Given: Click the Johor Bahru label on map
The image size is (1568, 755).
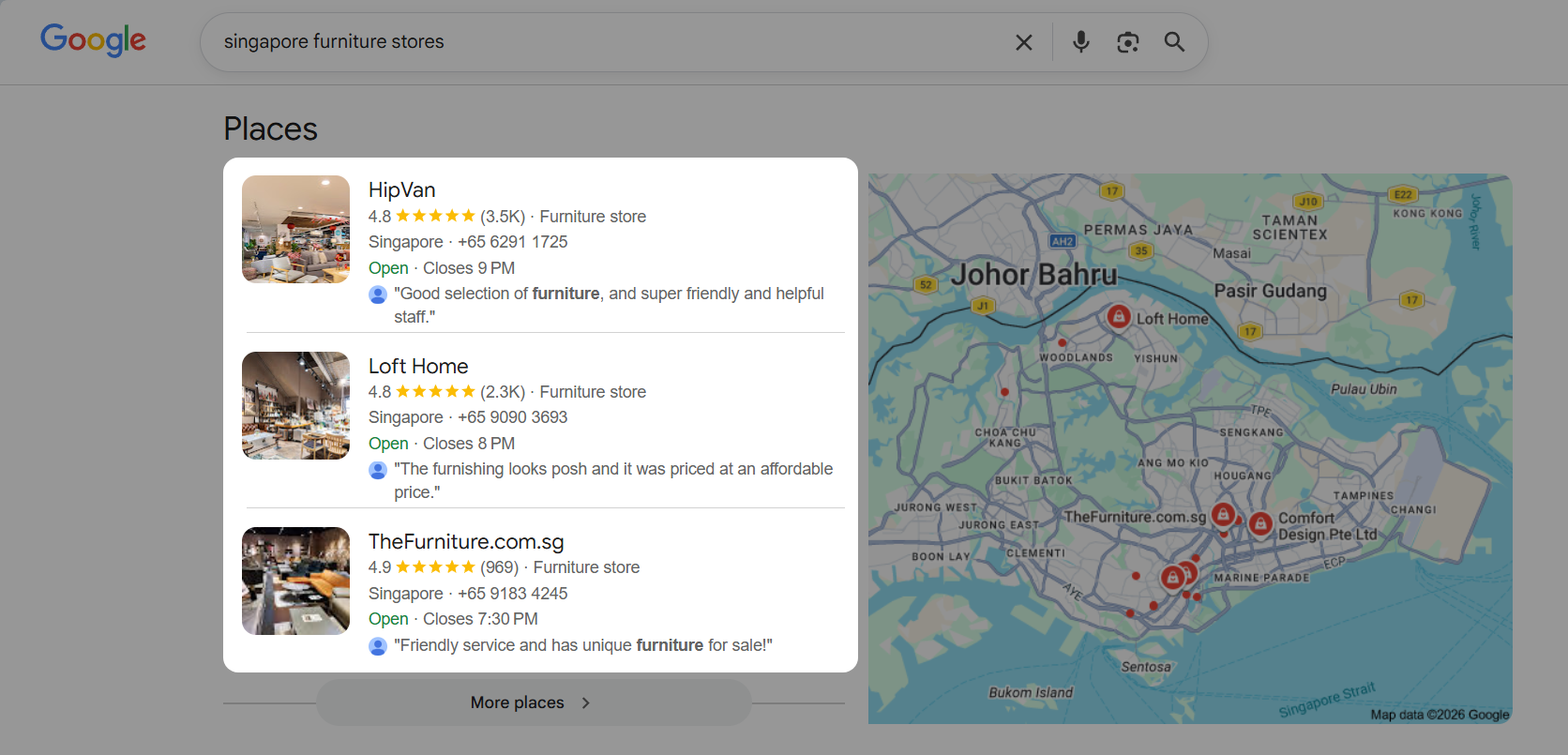Looking at the screenshot, I should click(1033, 275).
